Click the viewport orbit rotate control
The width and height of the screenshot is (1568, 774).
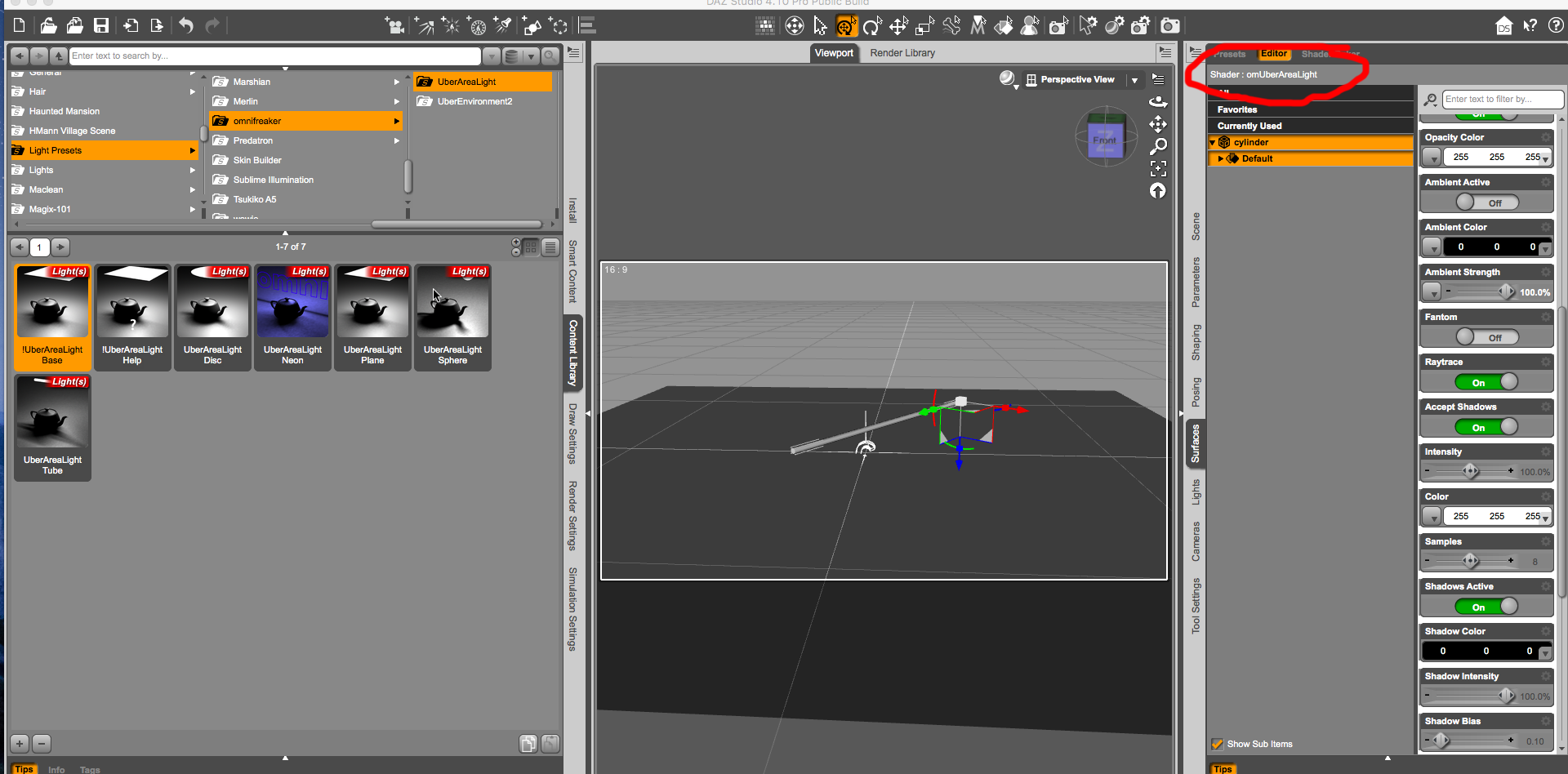pos(1158,102)
